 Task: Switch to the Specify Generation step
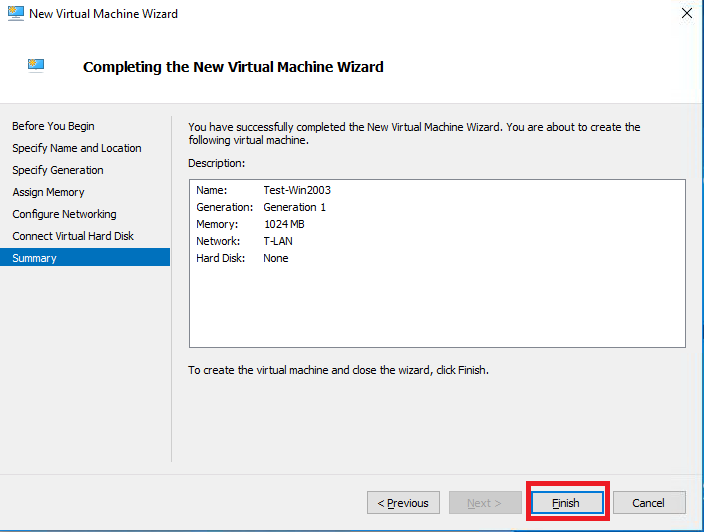point(58,170)
